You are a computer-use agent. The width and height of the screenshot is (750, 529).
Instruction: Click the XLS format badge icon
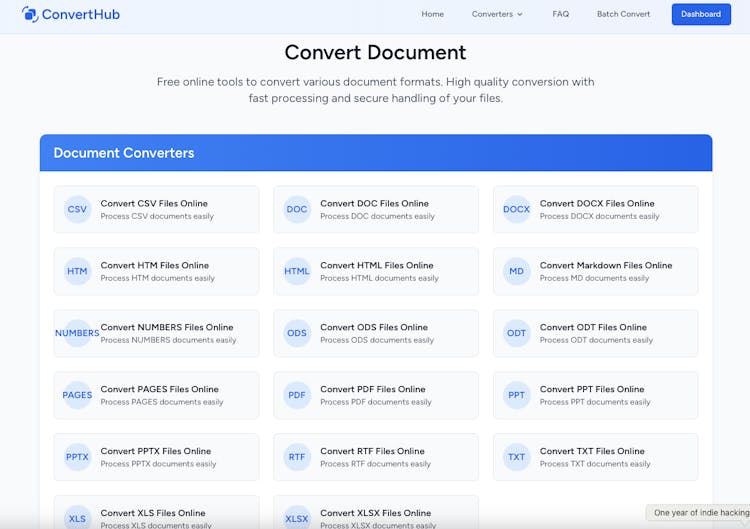pos(77,519)
